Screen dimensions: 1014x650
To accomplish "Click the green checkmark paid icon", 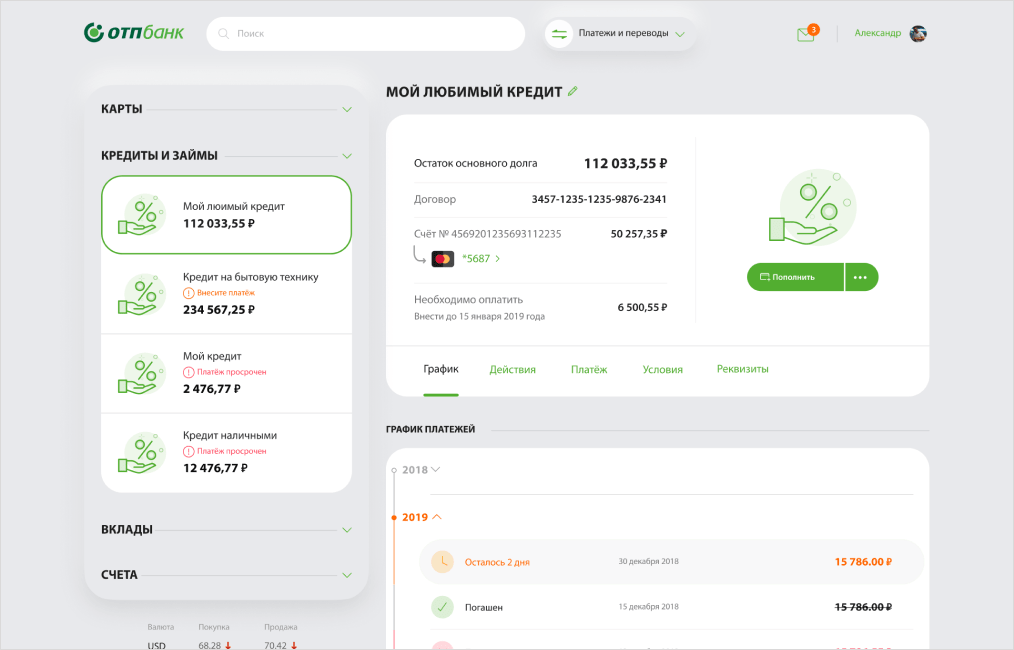I will 442,607.
